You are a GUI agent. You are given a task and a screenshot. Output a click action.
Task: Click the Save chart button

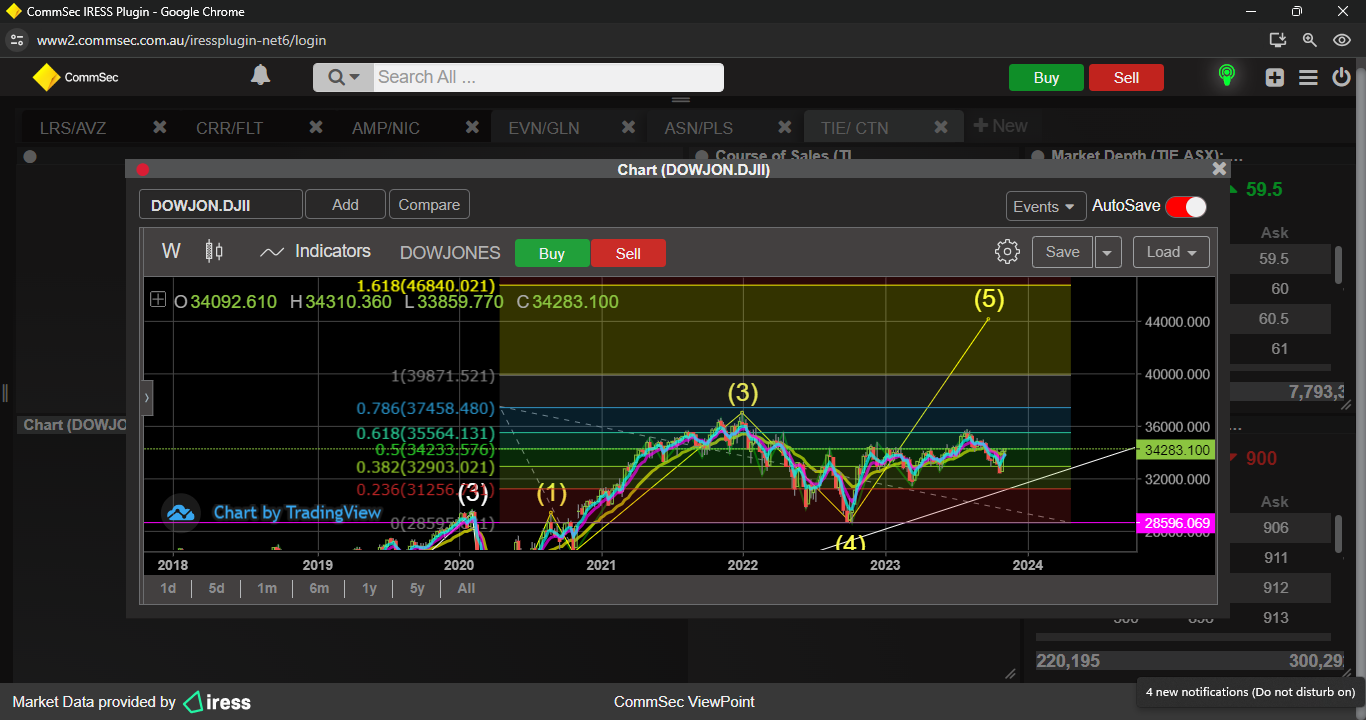pyautogui.click(x=1062, y=252)
